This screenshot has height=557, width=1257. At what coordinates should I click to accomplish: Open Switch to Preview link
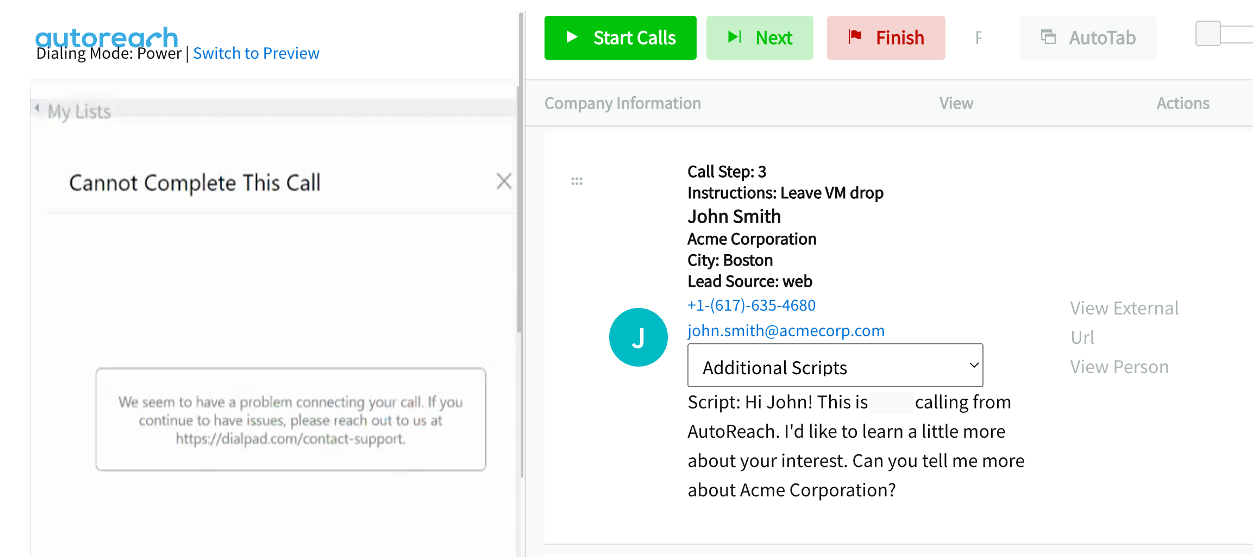click(x=256, y=53)
